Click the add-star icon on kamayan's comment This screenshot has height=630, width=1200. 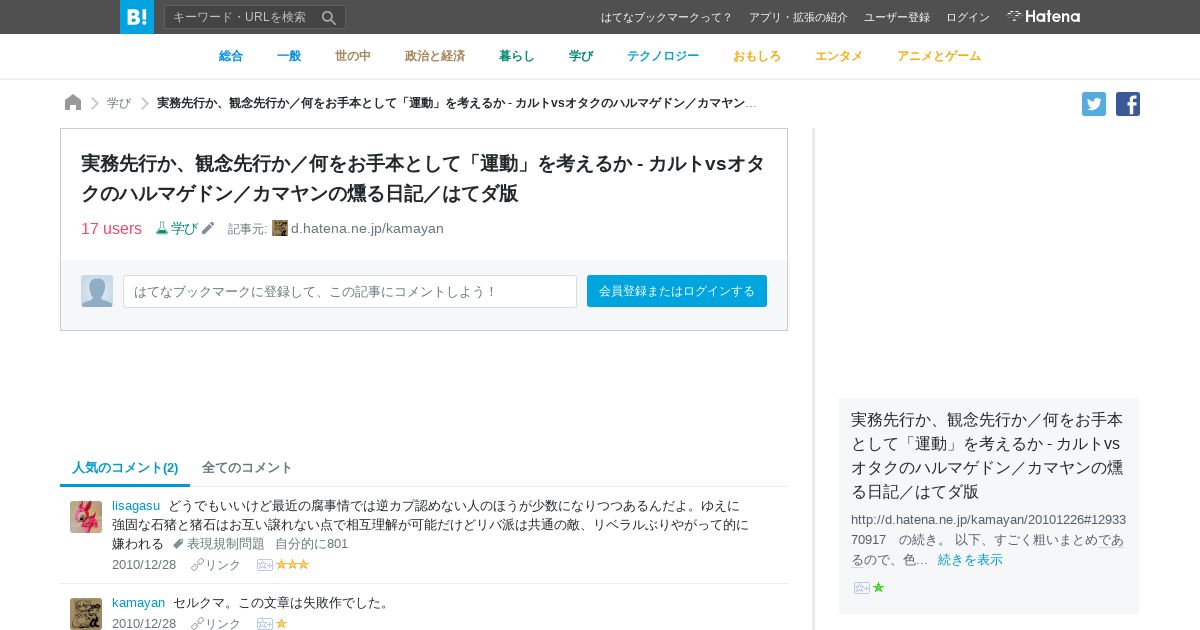(265, 624)
